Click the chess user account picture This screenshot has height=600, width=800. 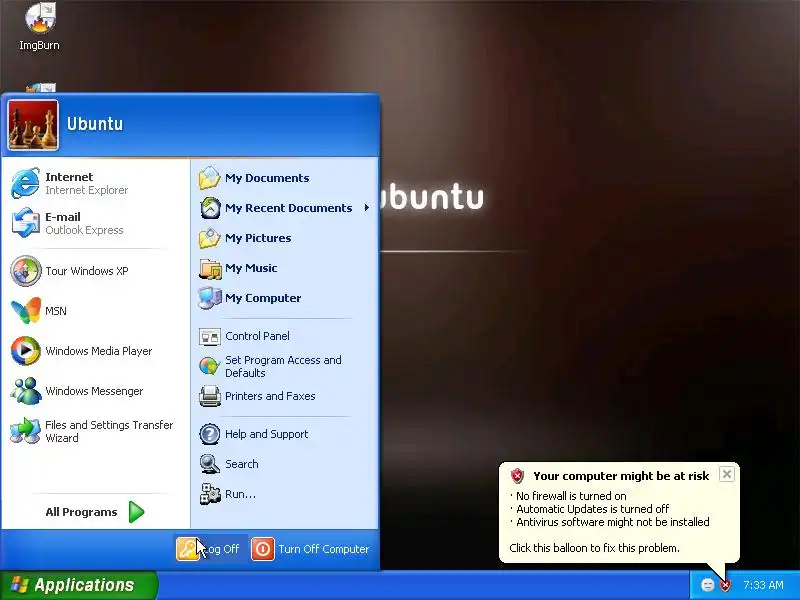click(x=33, y=125)
